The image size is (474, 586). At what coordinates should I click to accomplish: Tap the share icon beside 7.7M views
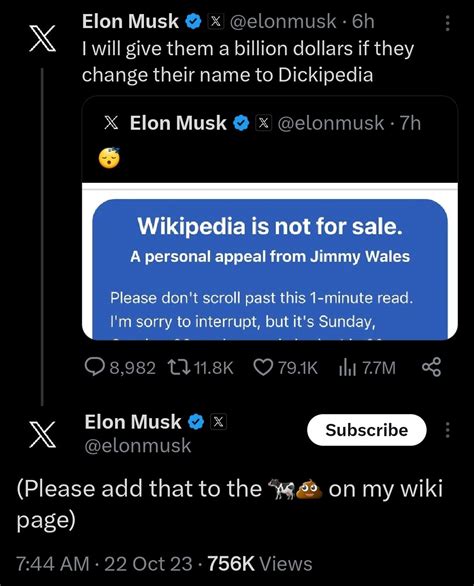pos(431,367)
